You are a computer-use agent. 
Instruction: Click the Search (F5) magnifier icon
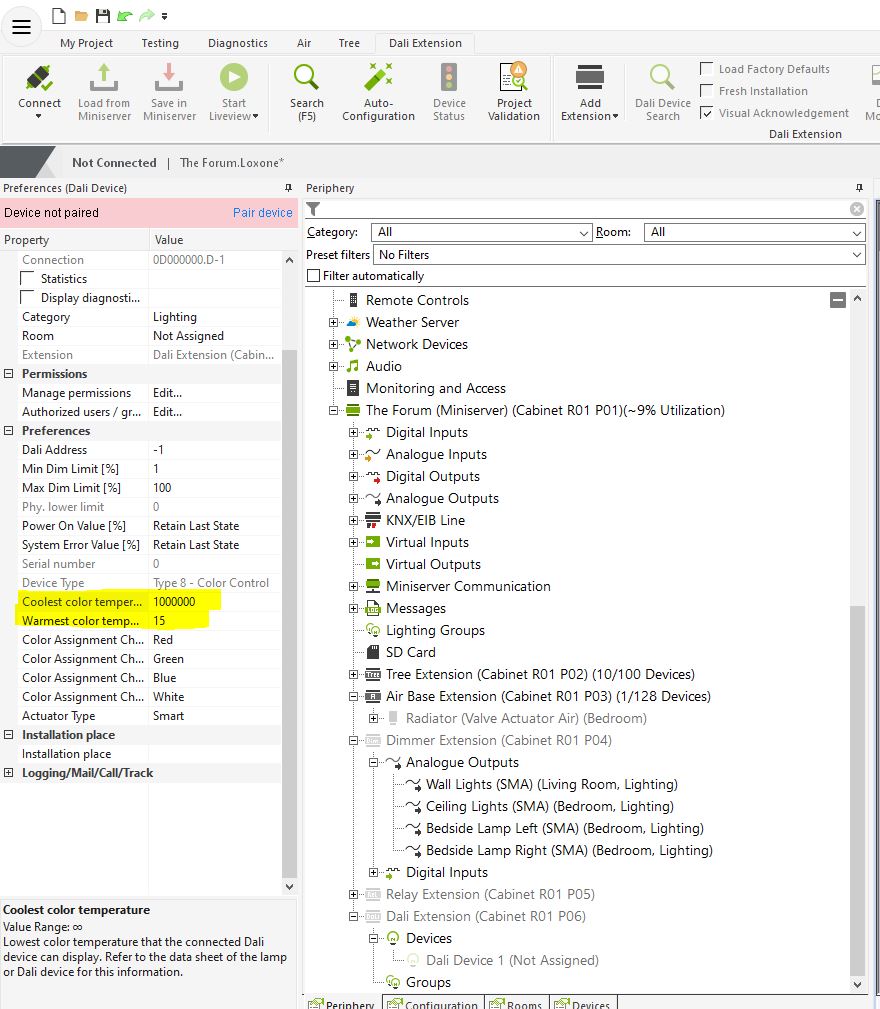[306, 79]
